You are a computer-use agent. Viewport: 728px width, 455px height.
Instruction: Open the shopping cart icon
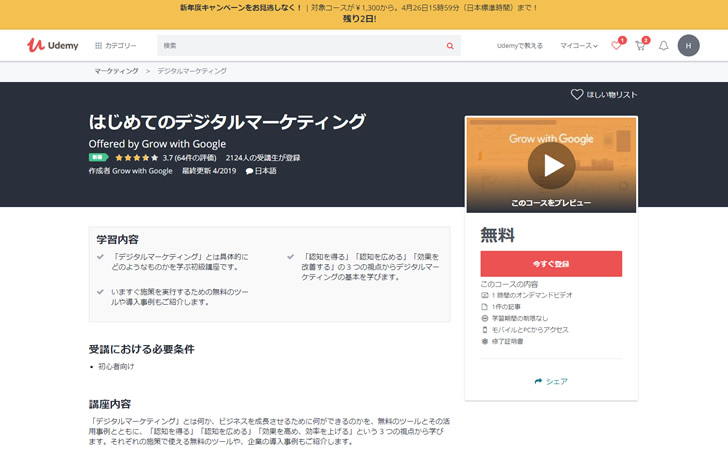pyautogui.click(x=640, y=46)
